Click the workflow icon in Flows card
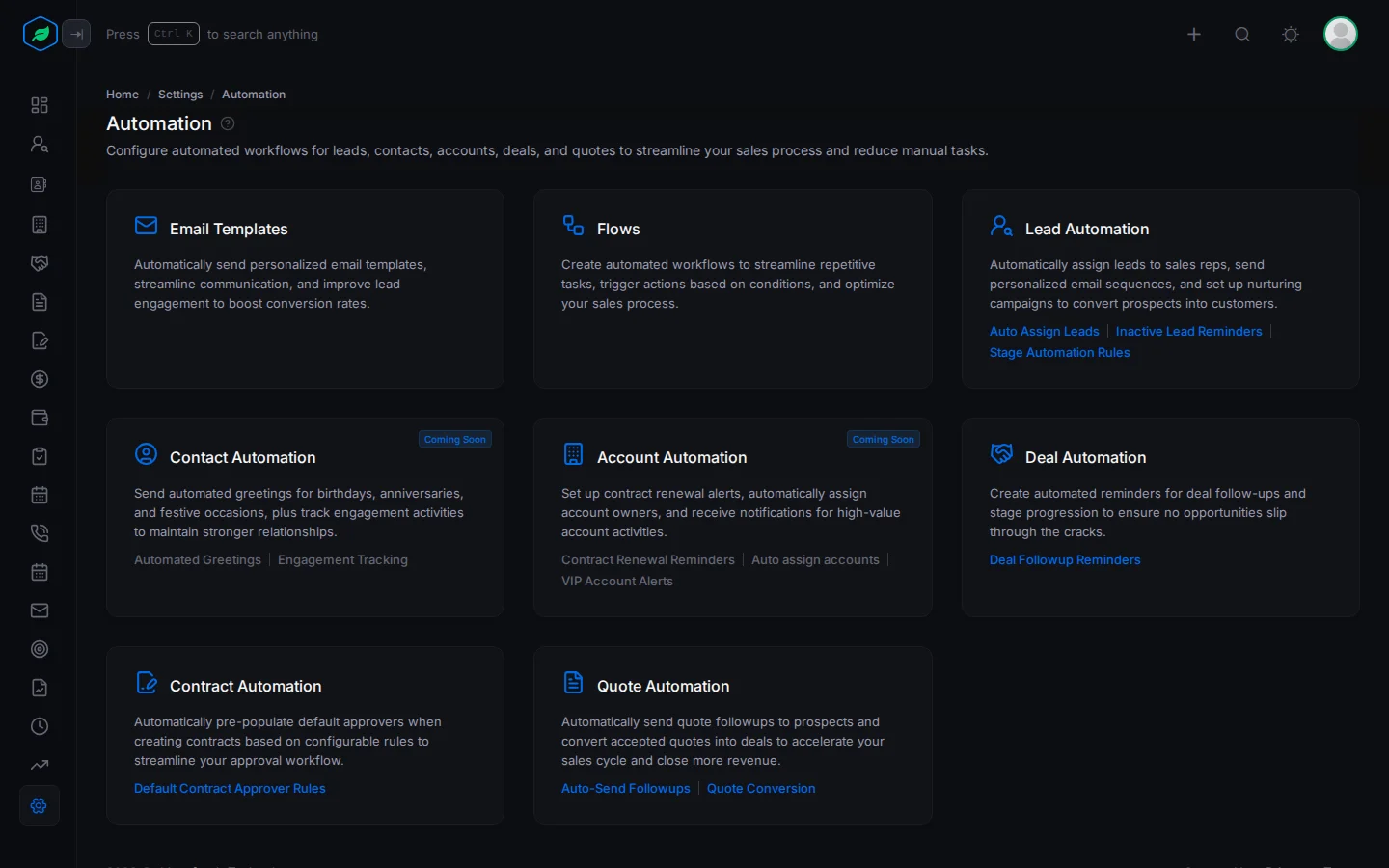 pos(573,226)
